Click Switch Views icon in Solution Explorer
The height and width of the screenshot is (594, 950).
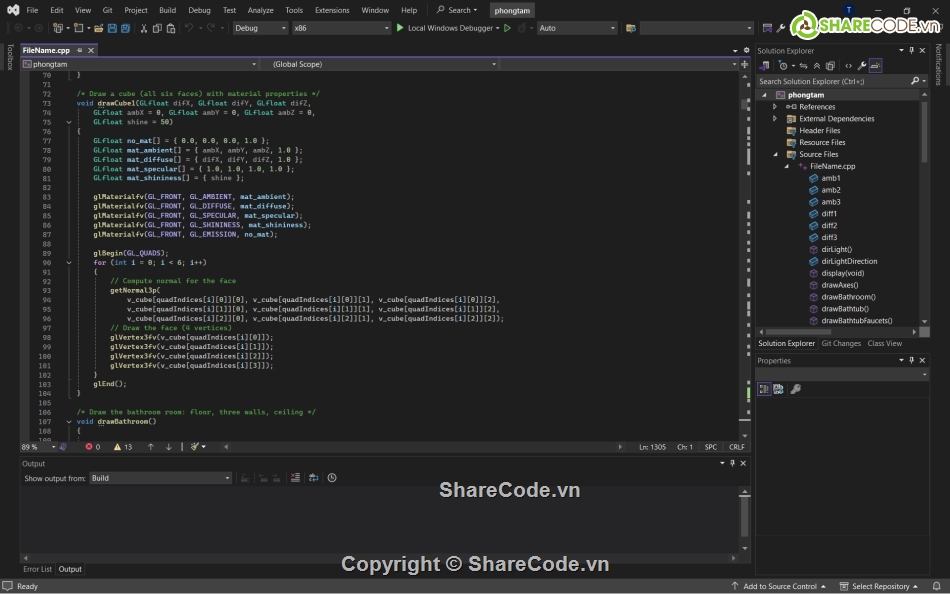tap(765, 65)
